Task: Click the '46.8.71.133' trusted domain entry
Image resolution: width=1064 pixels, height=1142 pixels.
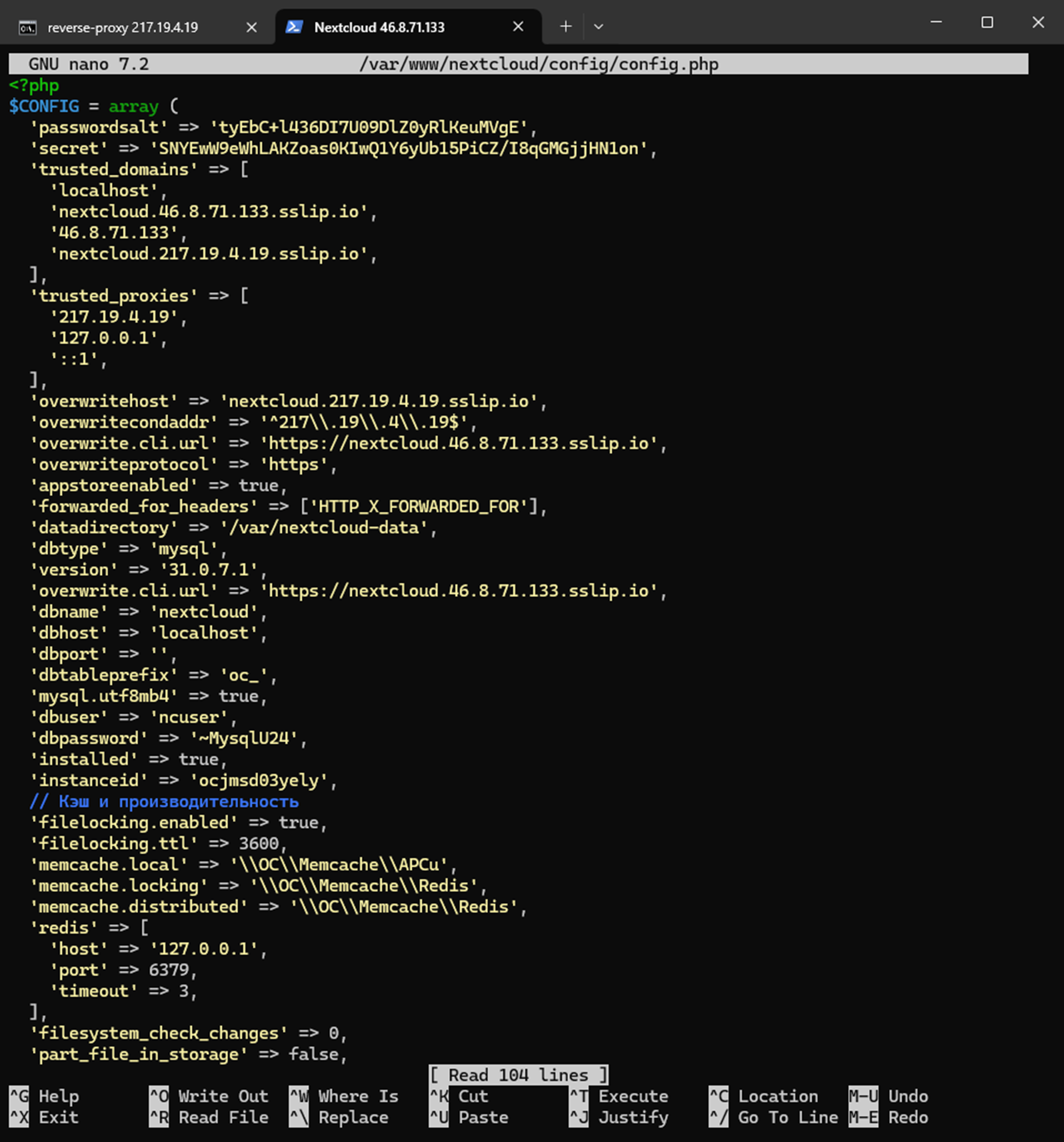Action: [114, 233]
